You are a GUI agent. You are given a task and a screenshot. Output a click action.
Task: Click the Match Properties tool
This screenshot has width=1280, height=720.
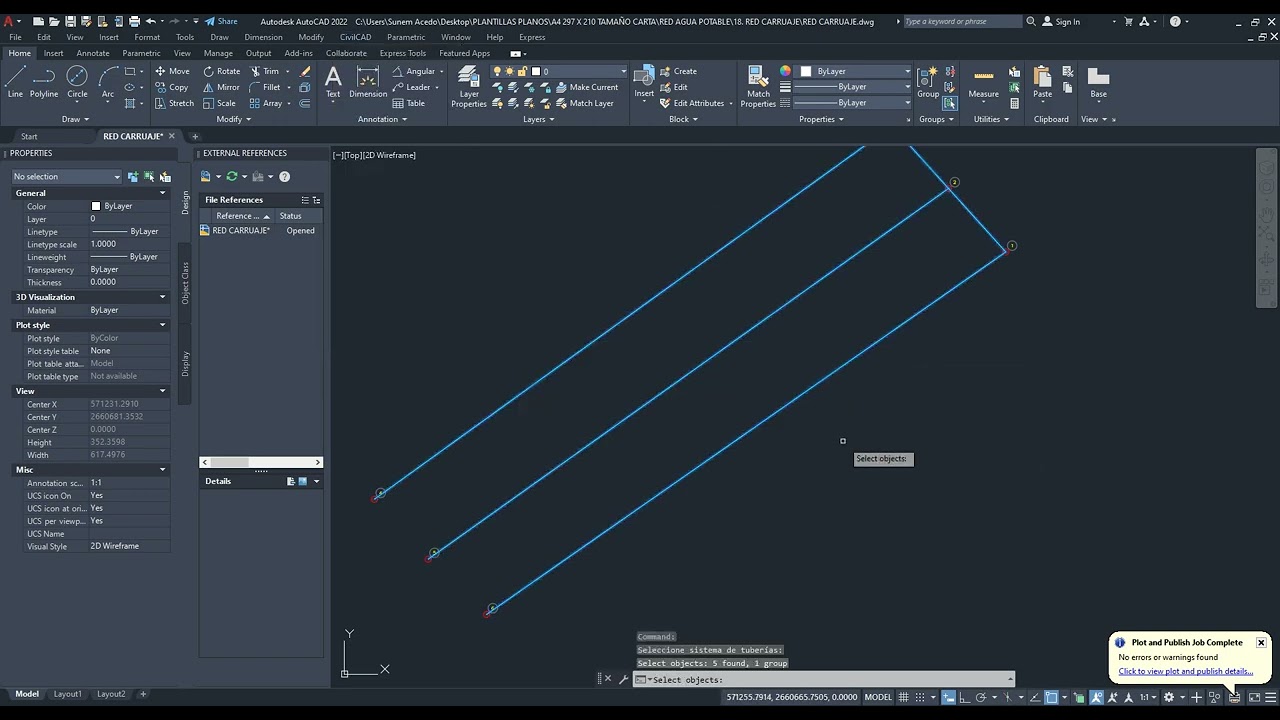coord(758,86)
